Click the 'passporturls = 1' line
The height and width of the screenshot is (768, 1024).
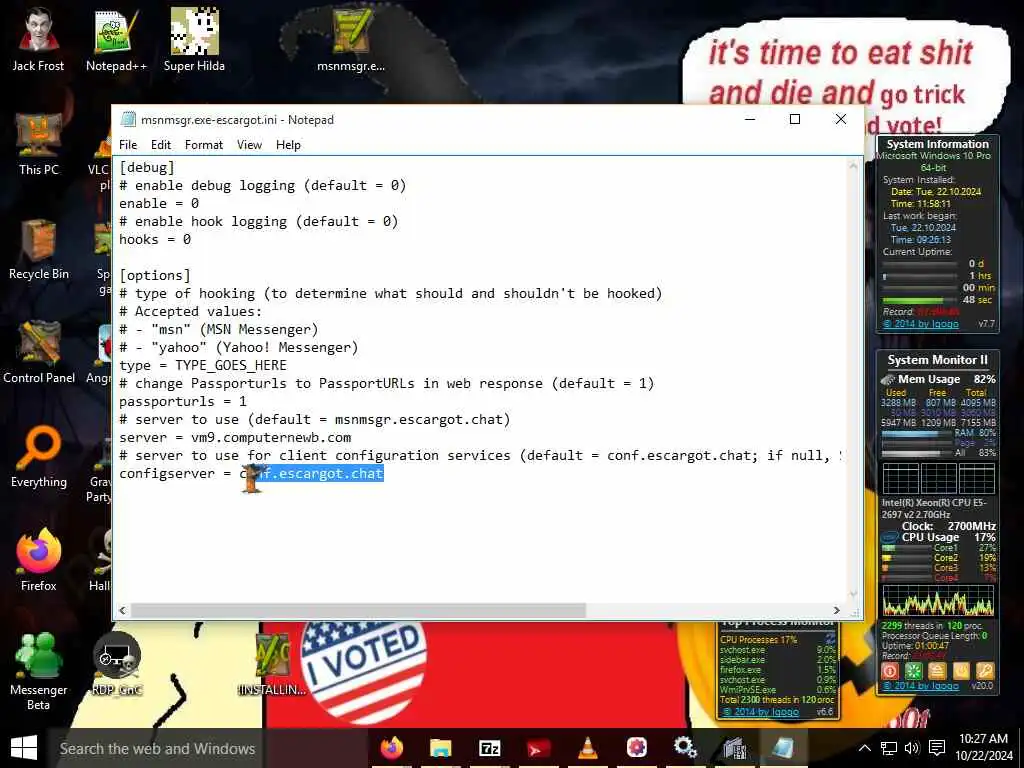(183, 402)
